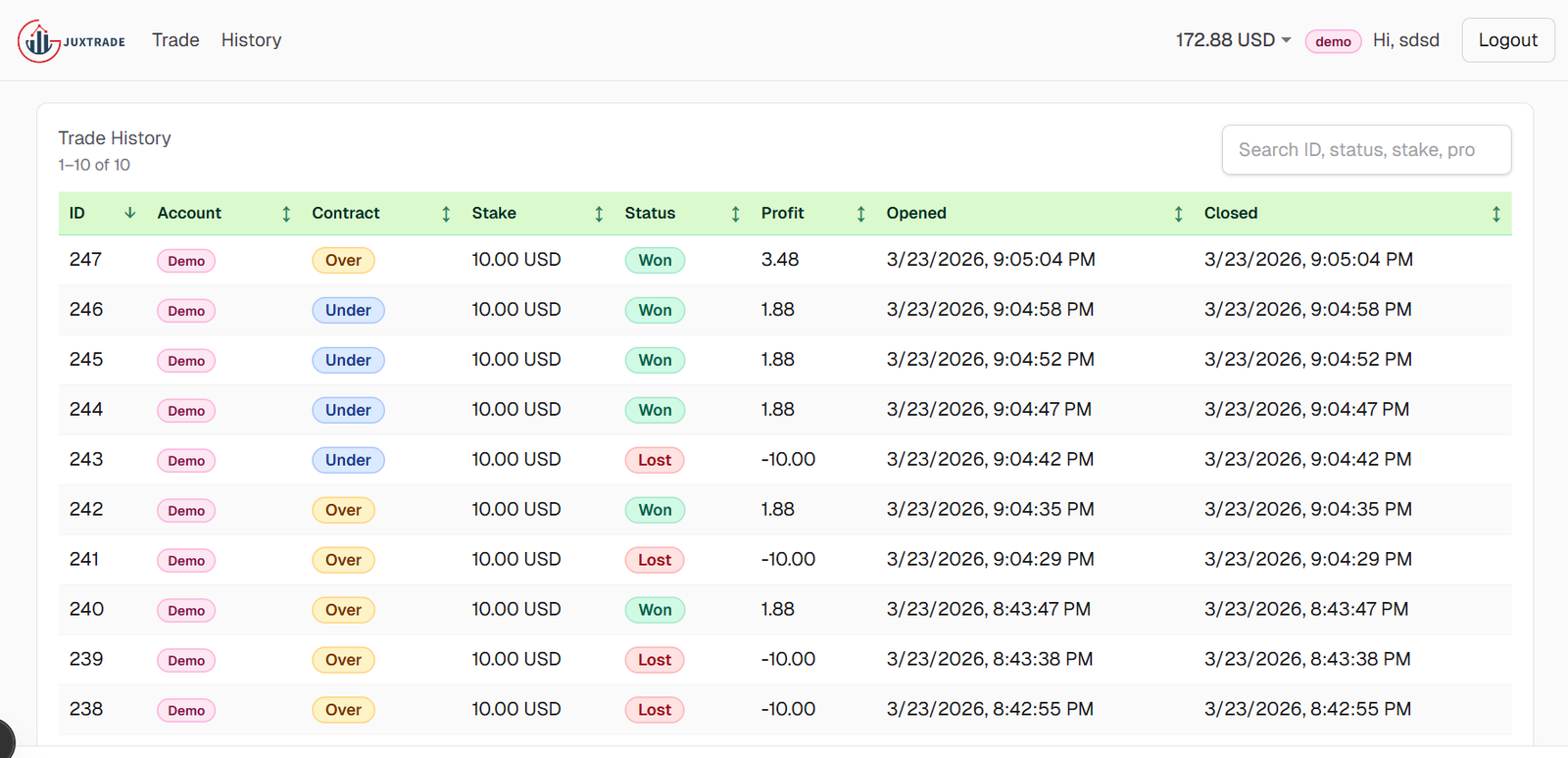Sort by Contract column arrows
Image resolution: width=1568 pixels, height=758 pixels.
(446, 214)
